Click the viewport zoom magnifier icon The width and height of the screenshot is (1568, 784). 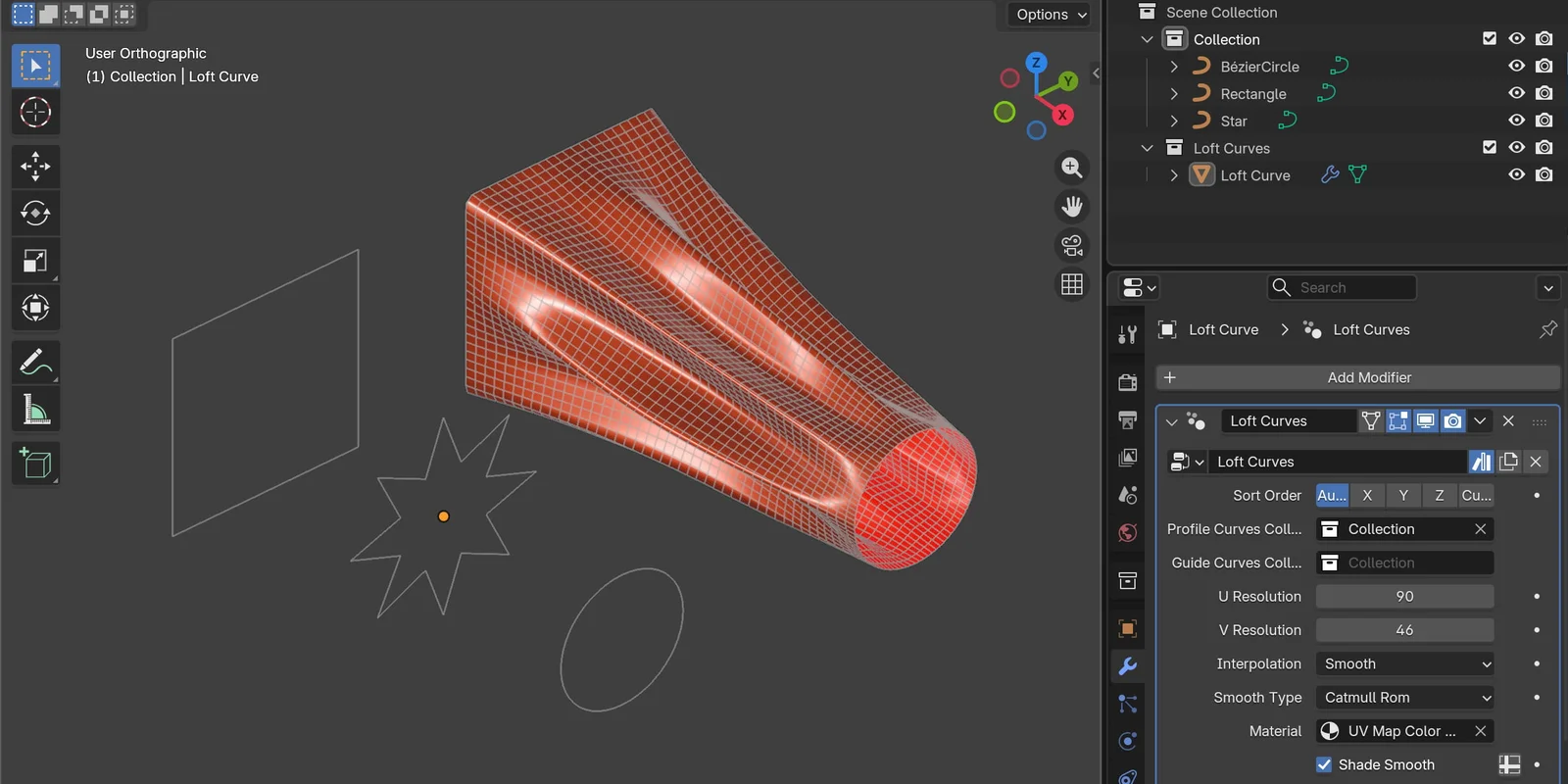[x=1072, y=168]
